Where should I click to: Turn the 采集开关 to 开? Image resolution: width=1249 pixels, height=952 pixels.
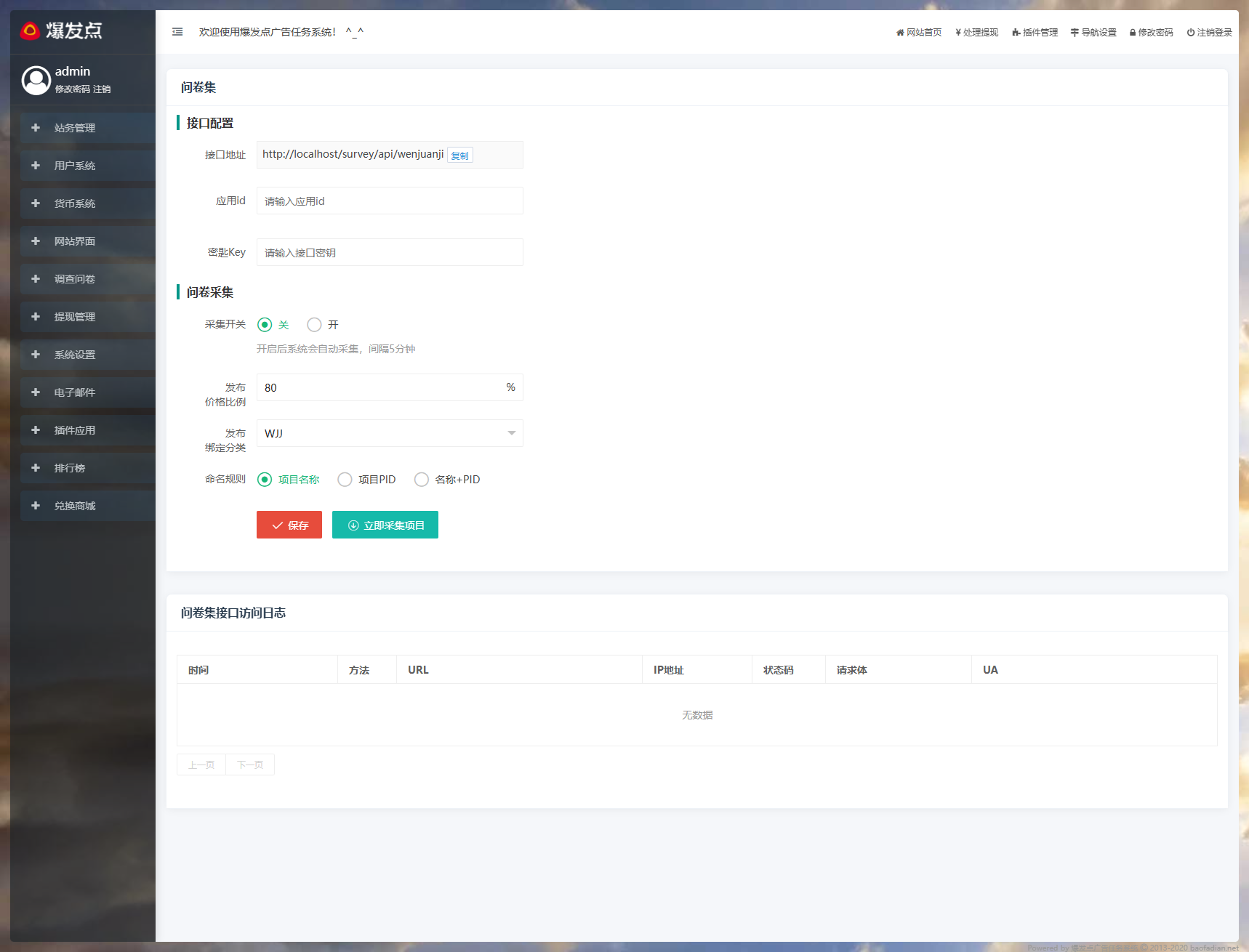pos(314,325)
